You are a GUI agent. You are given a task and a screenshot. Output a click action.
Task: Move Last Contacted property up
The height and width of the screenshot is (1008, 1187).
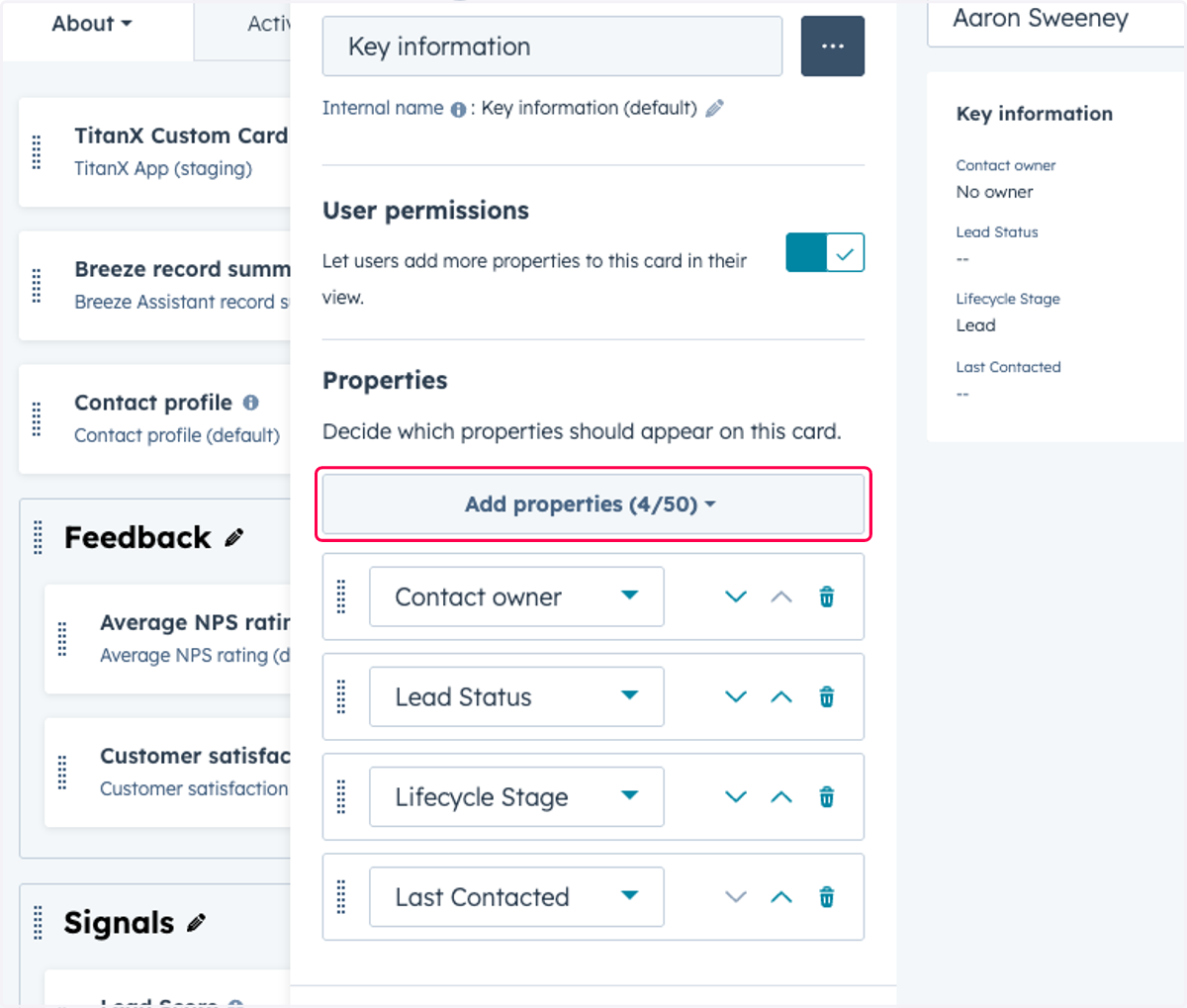pyautogui.click(x=781, y=897)
